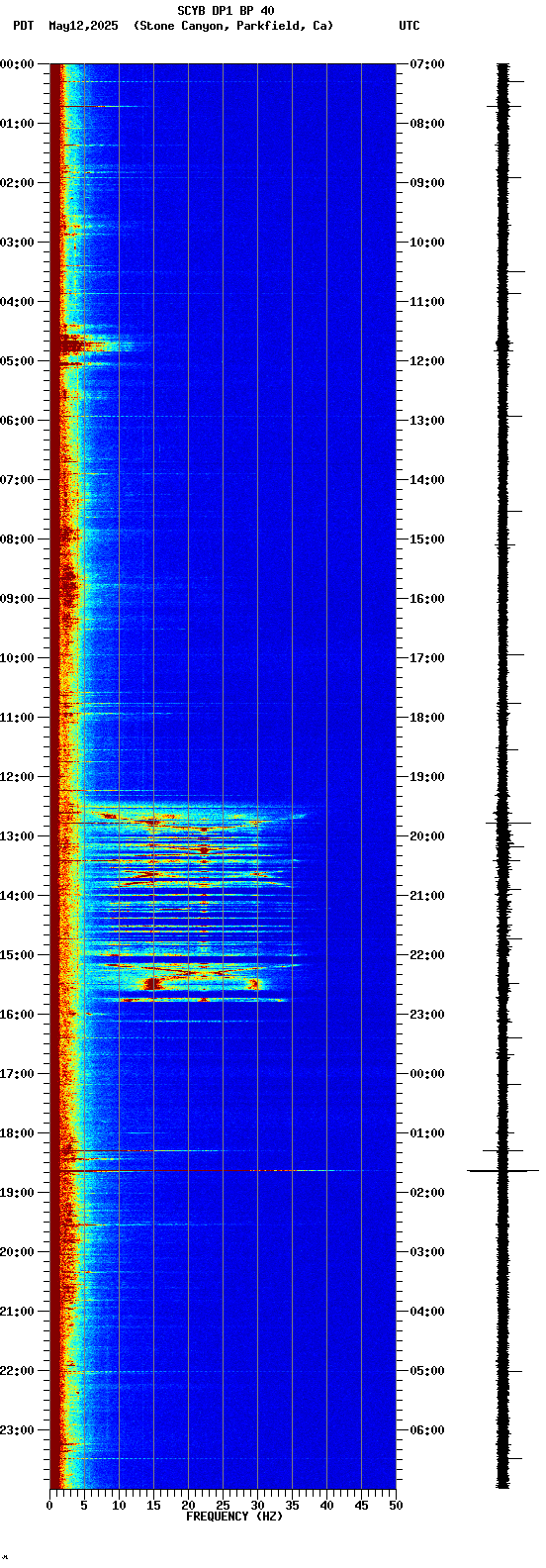Click the bright red energy patch near 15:30 PDT
Viewport: 546px width, 1568px height.
tap(153, 983)
